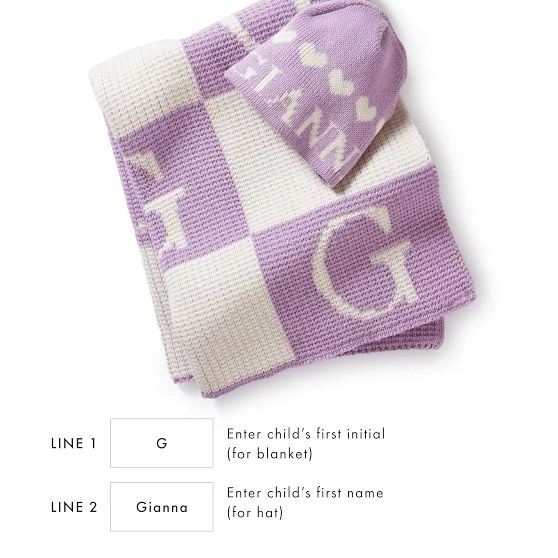The image size is (558, 558).
Task: Select the LINE 2 label
Action: click(x=74, y=507)
